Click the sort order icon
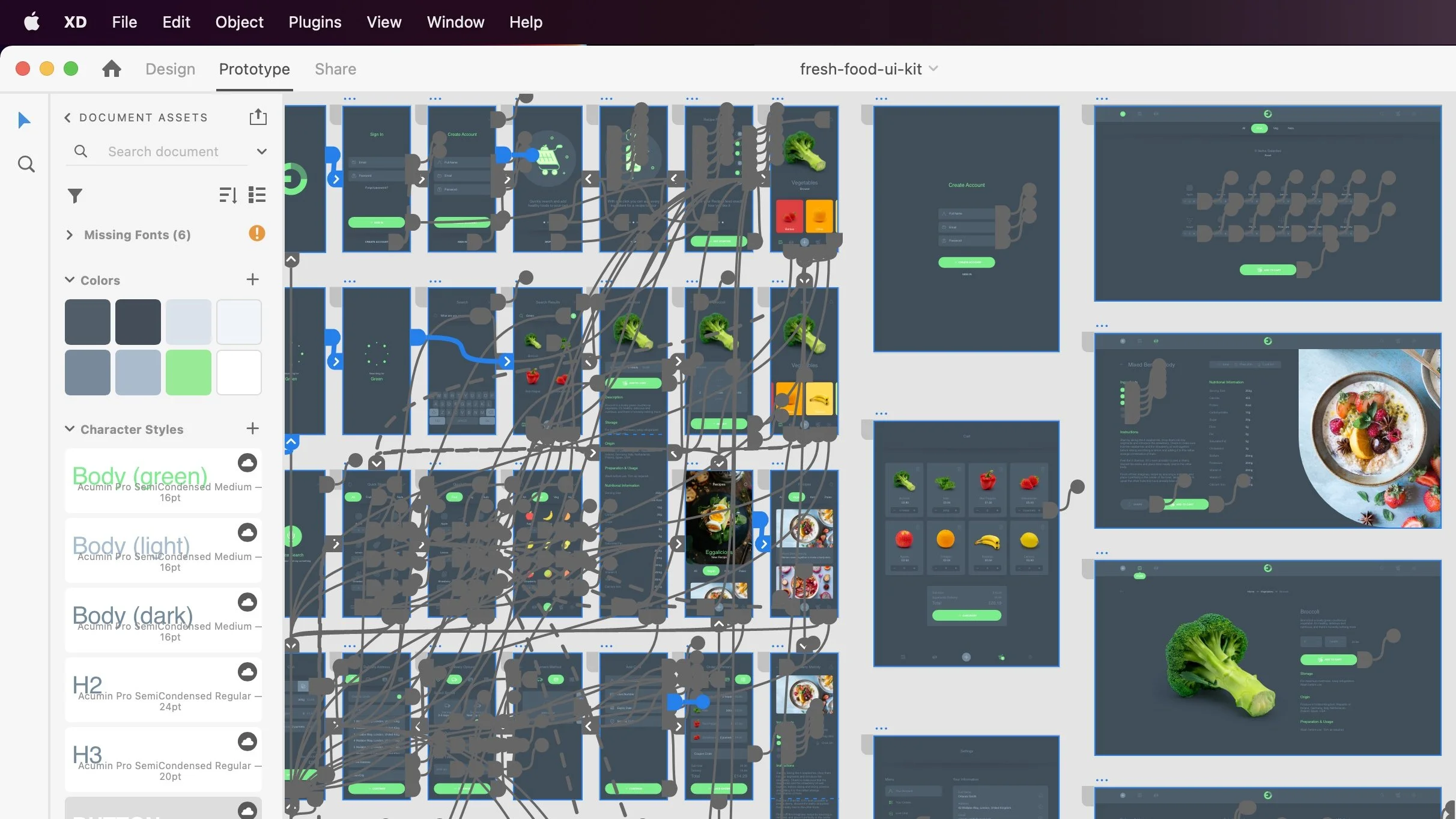Viewport: 1456px width, 819px height. tap(228, 195)
